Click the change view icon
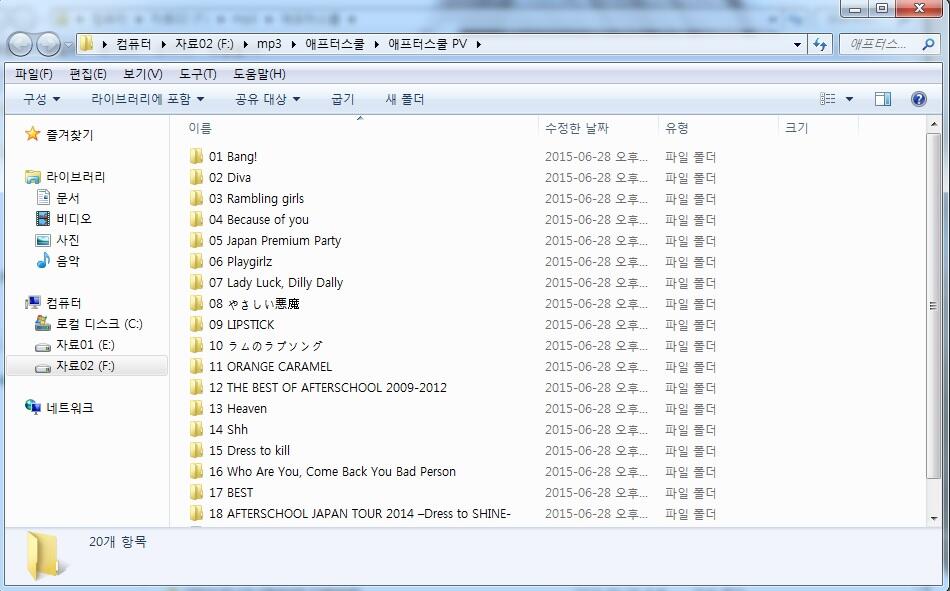 (x=828, y=99)
